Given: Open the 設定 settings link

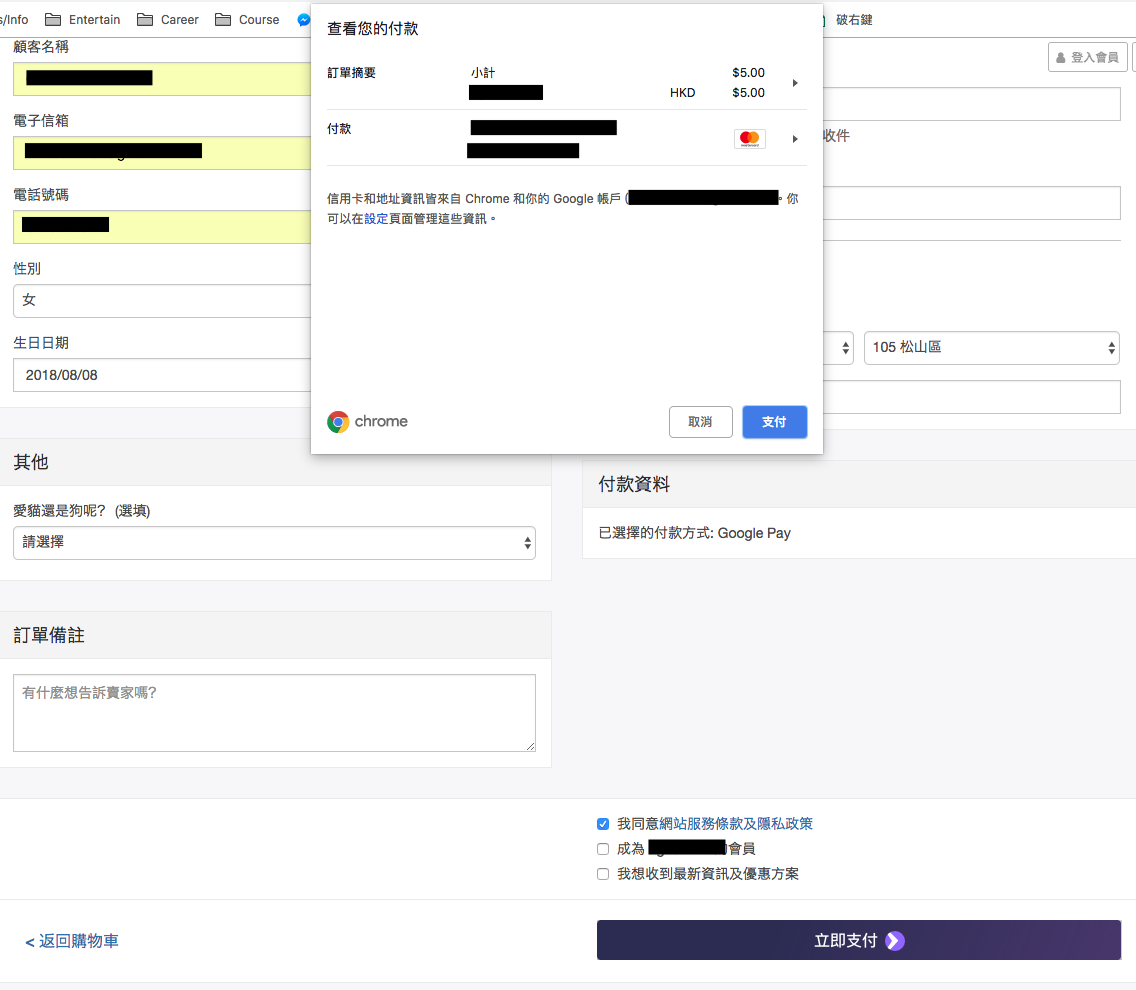Looking at the screenshot, I should 376,219.
